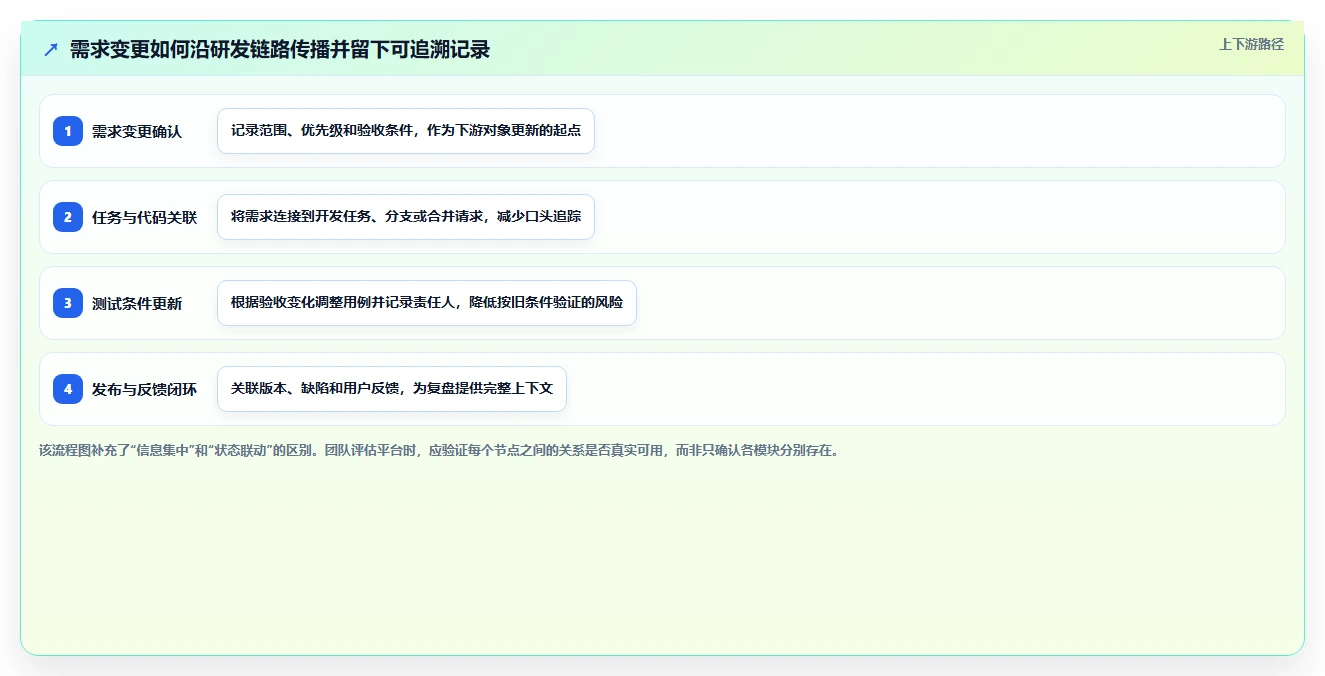Select the step title 需求变更确认
The image size is (1325, 676).
click(137, 131)
